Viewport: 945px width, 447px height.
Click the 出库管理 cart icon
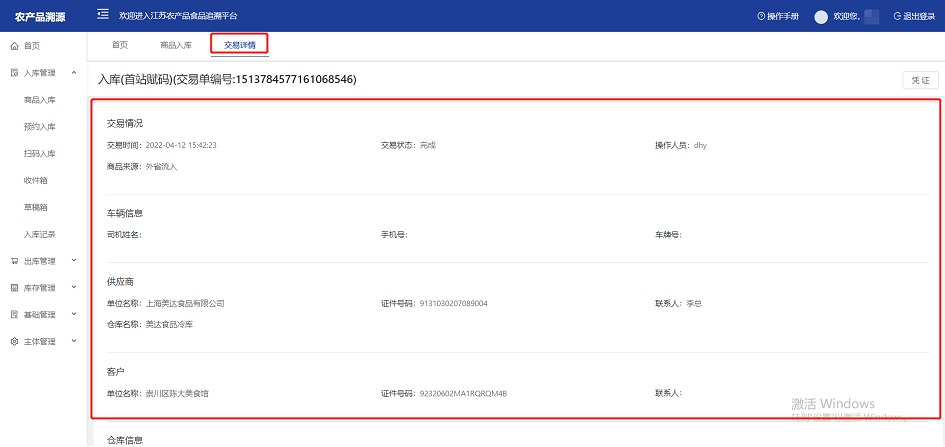point(14,261)
